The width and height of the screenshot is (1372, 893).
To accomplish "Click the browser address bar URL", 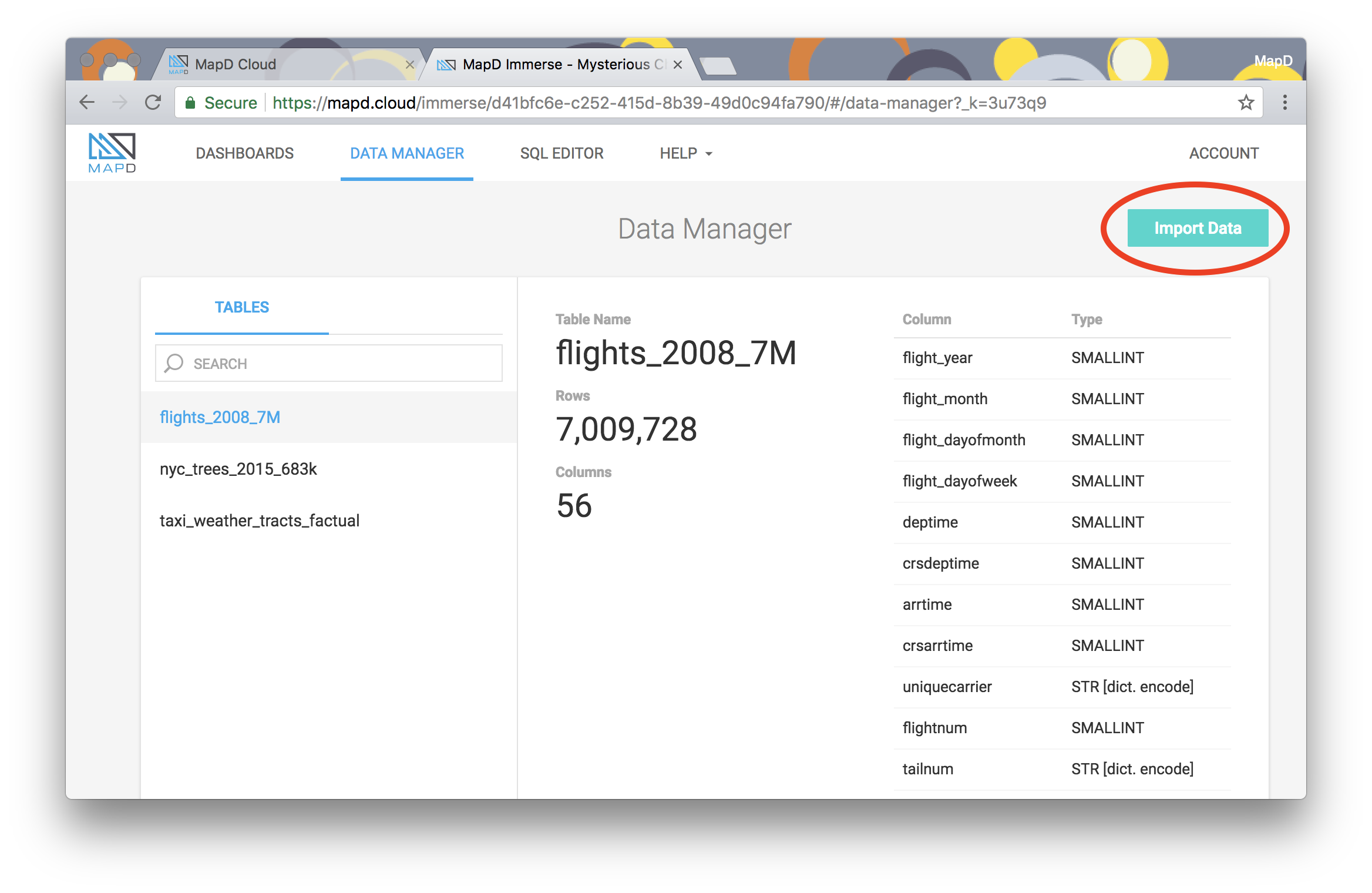I will tap(659, 103).
